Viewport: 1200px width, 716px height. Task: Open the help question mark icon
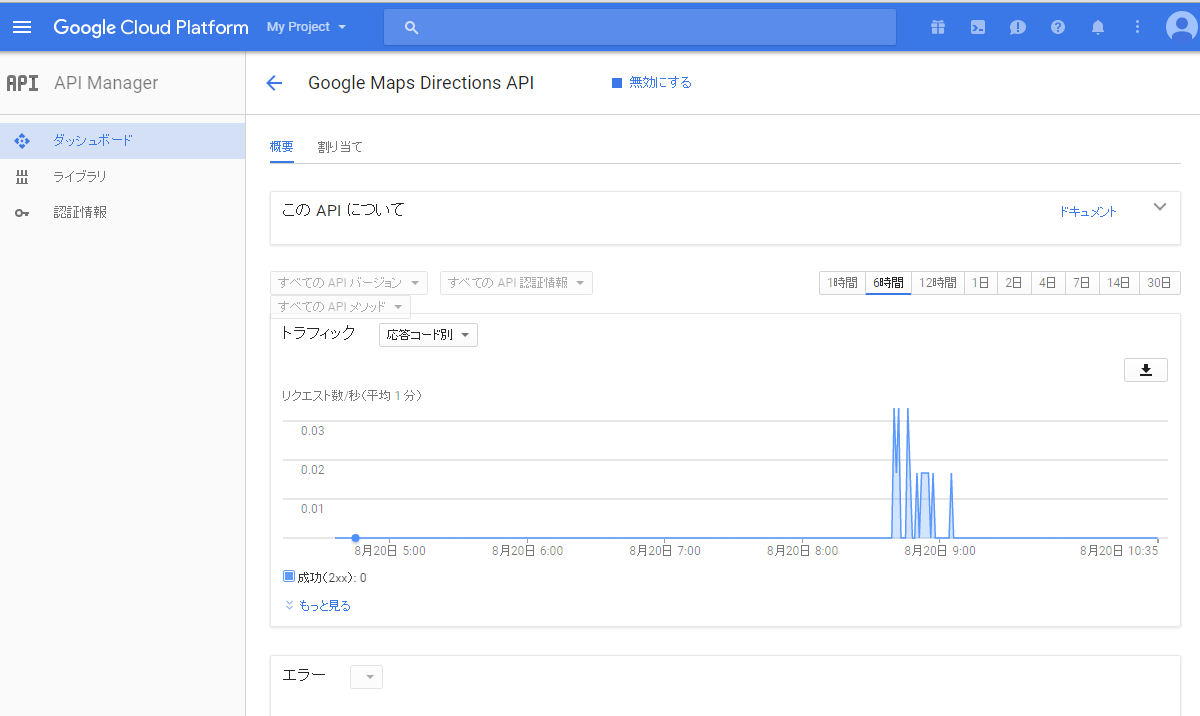1058,27
